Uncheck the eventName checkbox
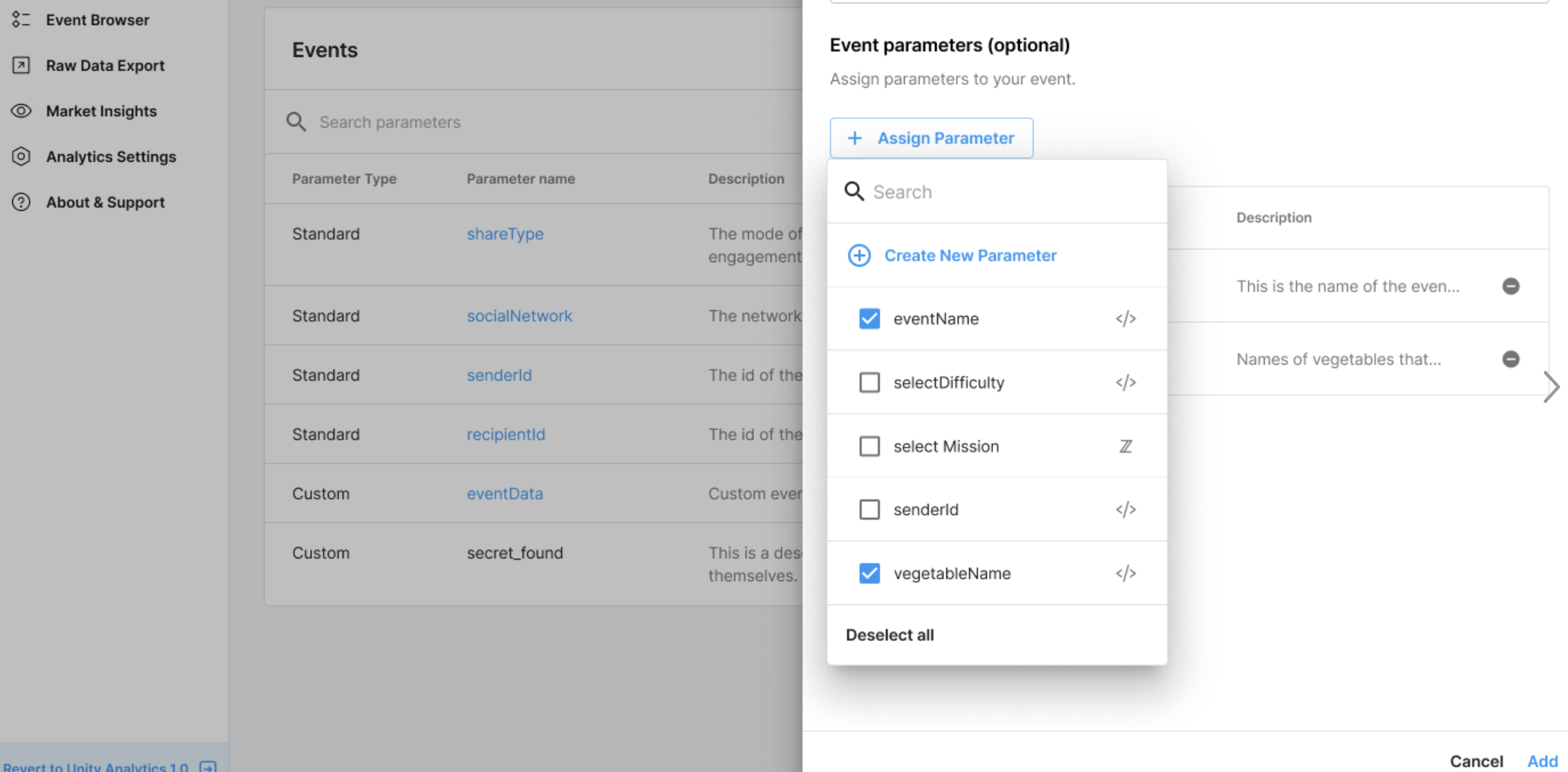The height and width of the screenshot is (772, 1568). click(869, 318)
